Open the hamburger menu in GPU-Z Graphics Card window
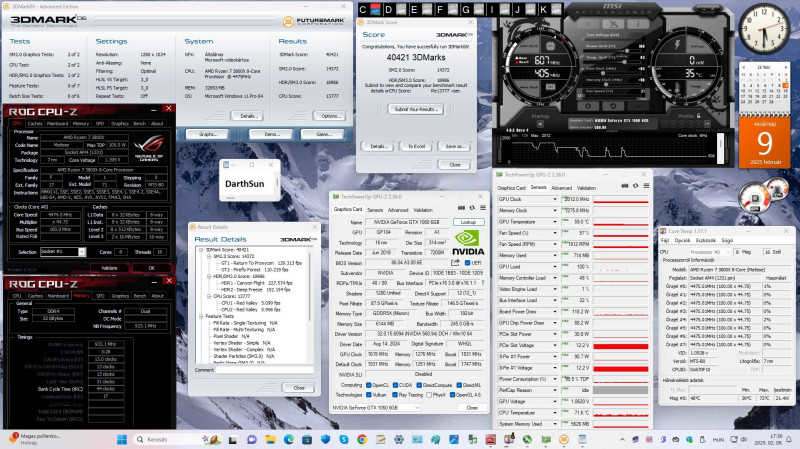Viewport: 800px width, 449px height. coord(483,208)
